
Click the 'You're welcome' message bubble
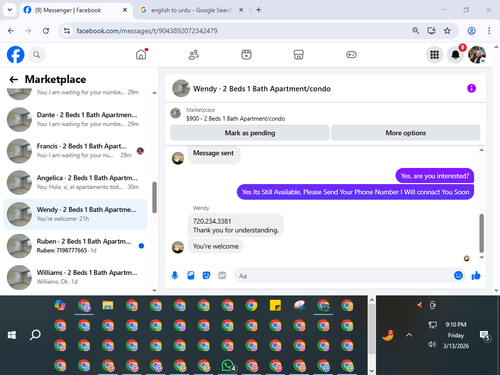(216, 246)
